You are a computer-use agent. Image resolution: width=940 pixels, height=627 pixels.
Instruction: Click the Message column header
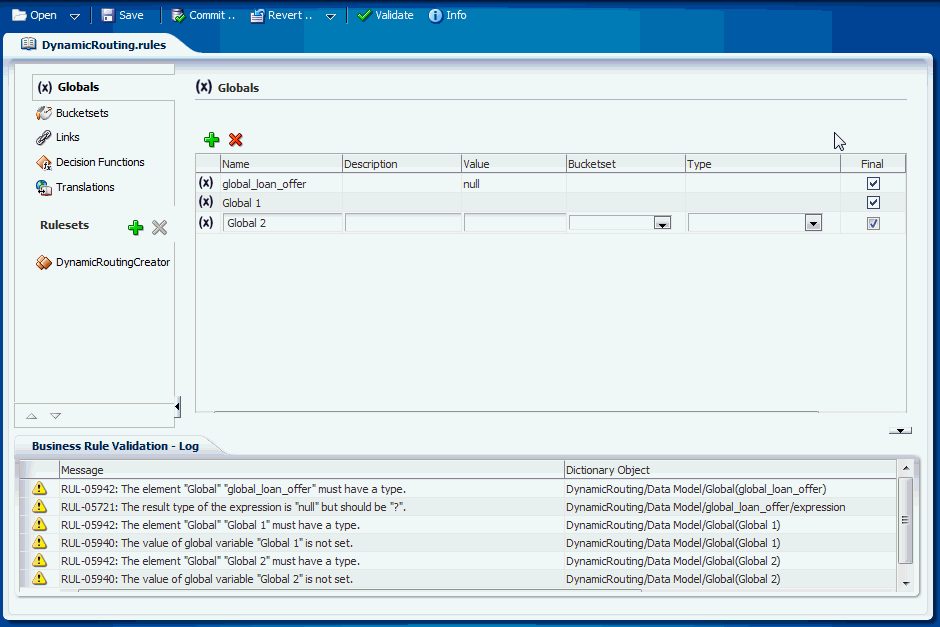[312, 470]
